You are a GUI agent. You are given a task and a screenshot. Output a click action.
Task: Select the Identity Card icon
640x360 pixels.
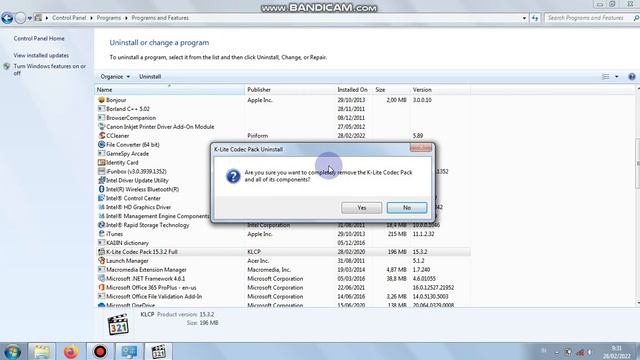[101, 162]
